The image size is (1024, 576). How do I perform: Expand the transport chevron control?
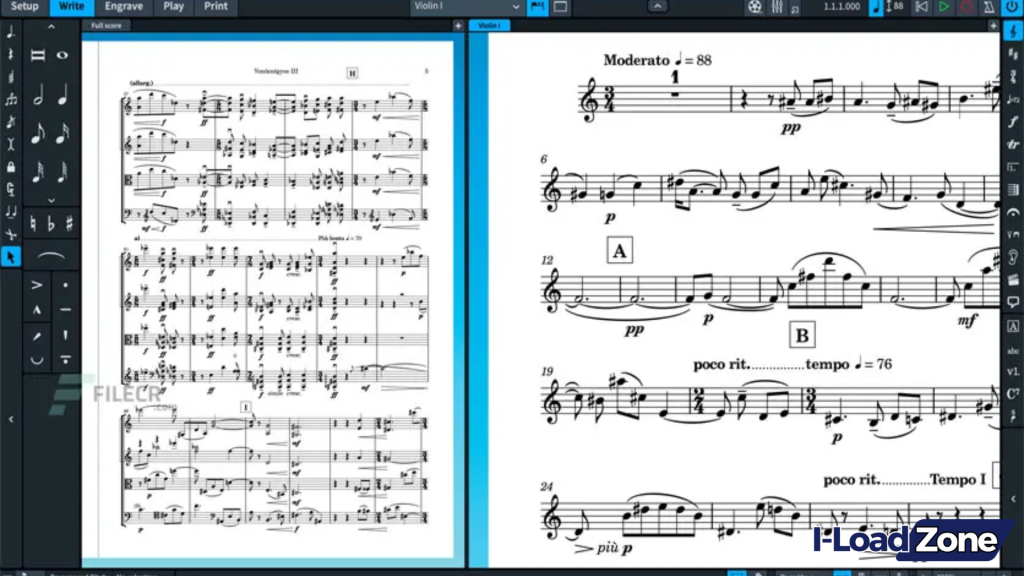[657, 7]
